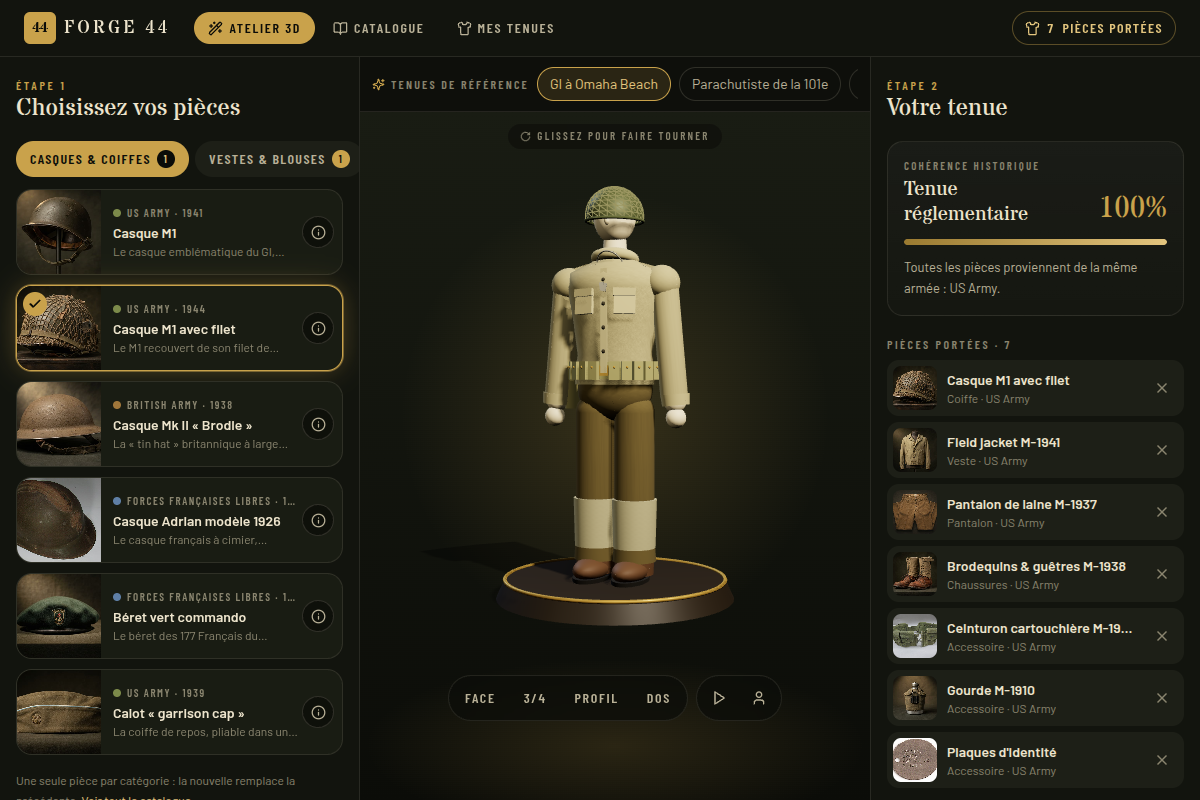Screen dimensions: 1200x800
Task: Click the Choisissez vos pièces heading
Action: pos(128,107)
